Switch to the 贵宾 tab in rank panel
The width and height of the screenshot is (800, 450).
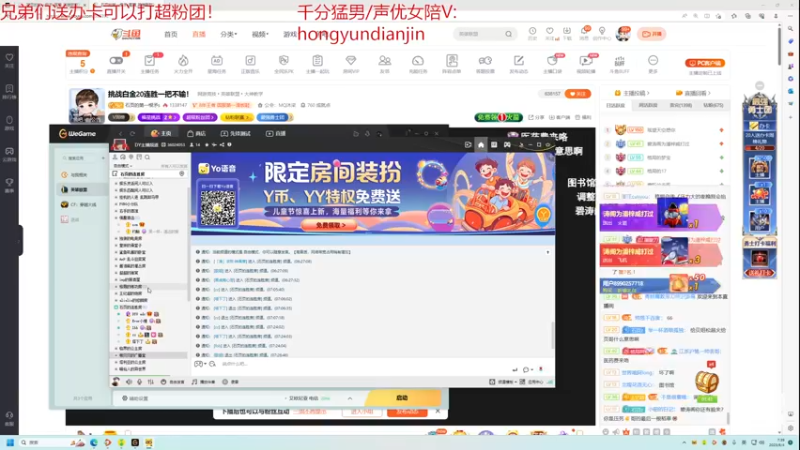pos(680,106)
